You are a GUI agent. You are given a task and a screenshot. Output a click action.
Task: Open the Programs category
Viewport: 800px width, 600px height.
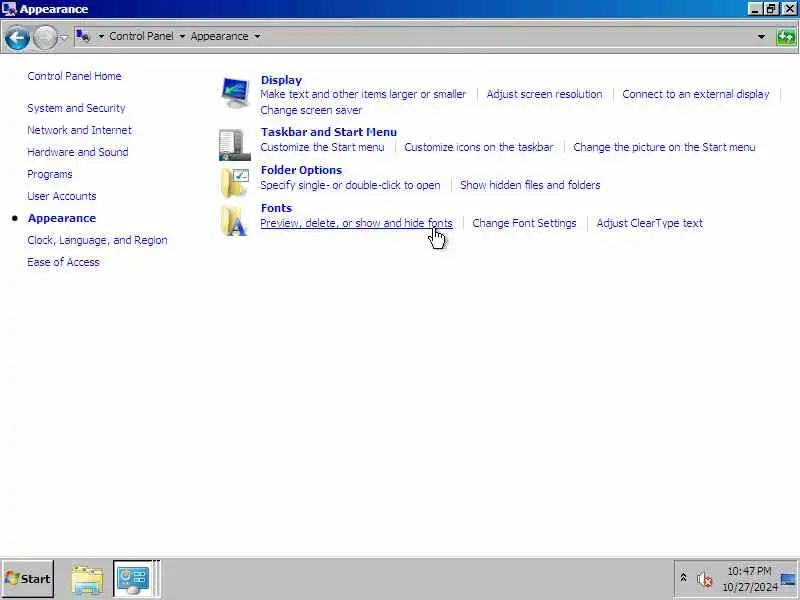point(49,174)
